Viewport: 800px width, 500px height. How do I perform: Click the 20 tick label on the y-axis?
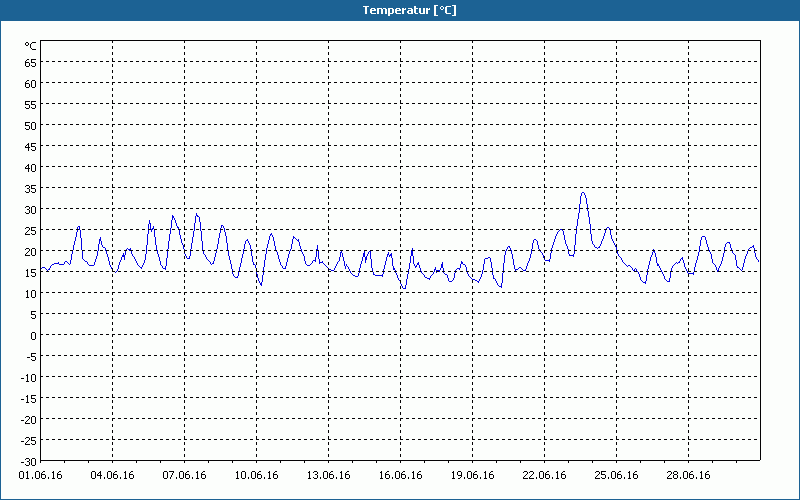[30, 251]
